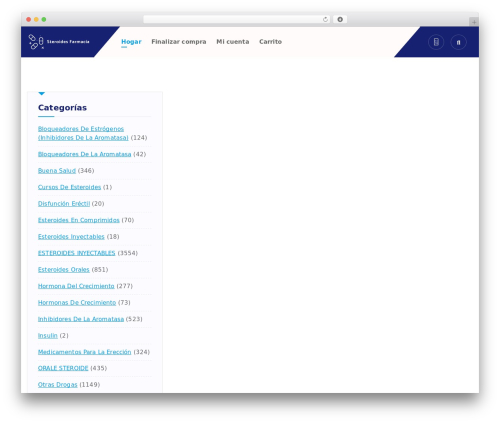The width and height of the screenshot is (500, 423).
Task: Open a new tab with plus button
Action: tap(474, 22)
